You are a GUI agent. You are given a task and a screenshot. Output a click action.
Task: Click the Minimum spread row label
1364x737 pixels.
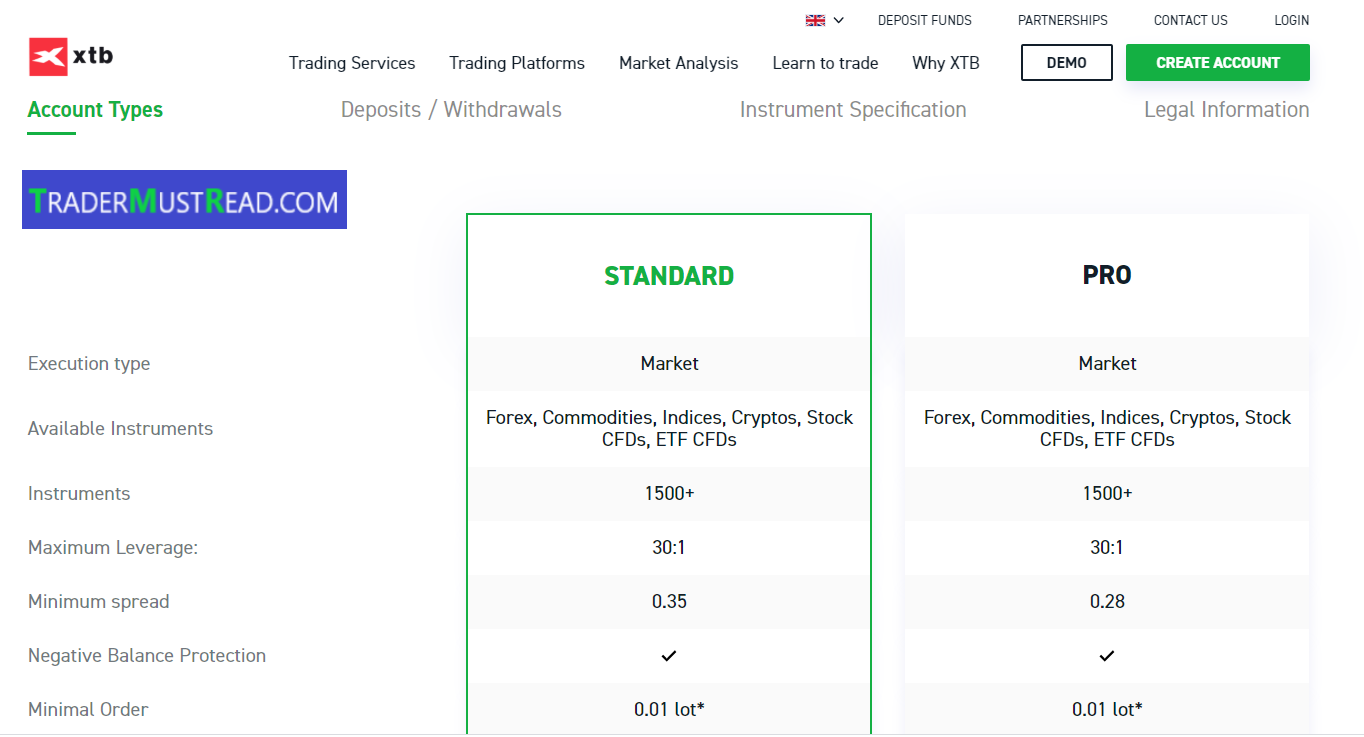pyautogui.click(x=98, y=602)
